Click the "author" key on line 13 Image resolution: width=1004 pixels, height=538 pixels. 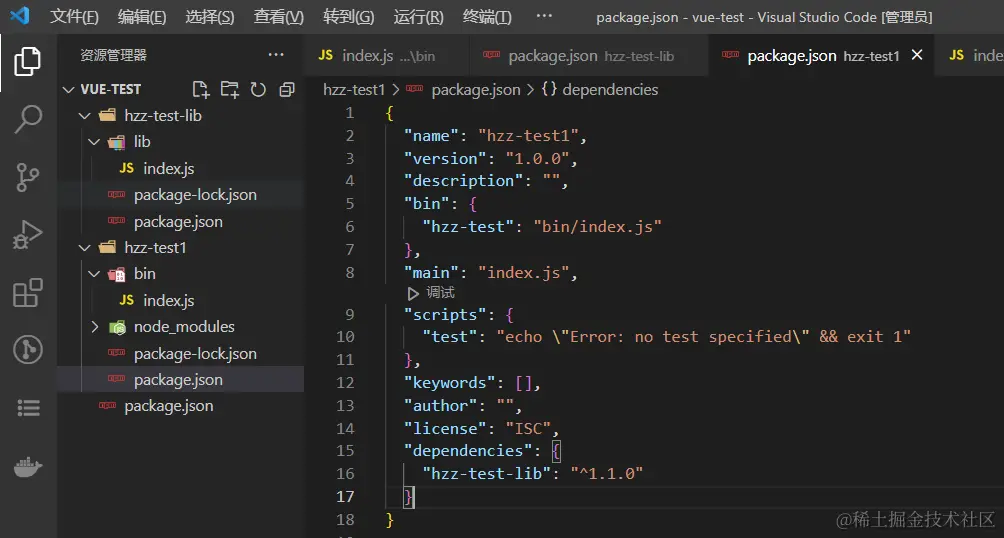[441, 405]
